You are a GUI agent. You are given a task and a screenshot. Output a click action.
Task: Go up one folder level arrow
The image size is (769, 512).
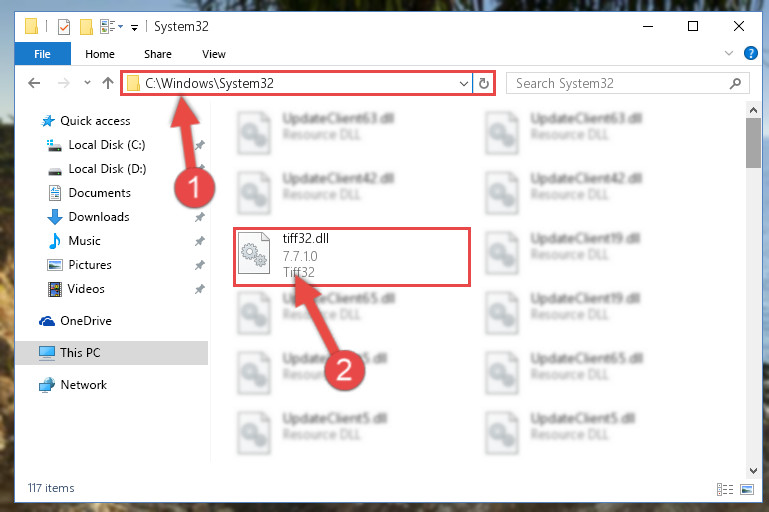[x=107, y=83]
